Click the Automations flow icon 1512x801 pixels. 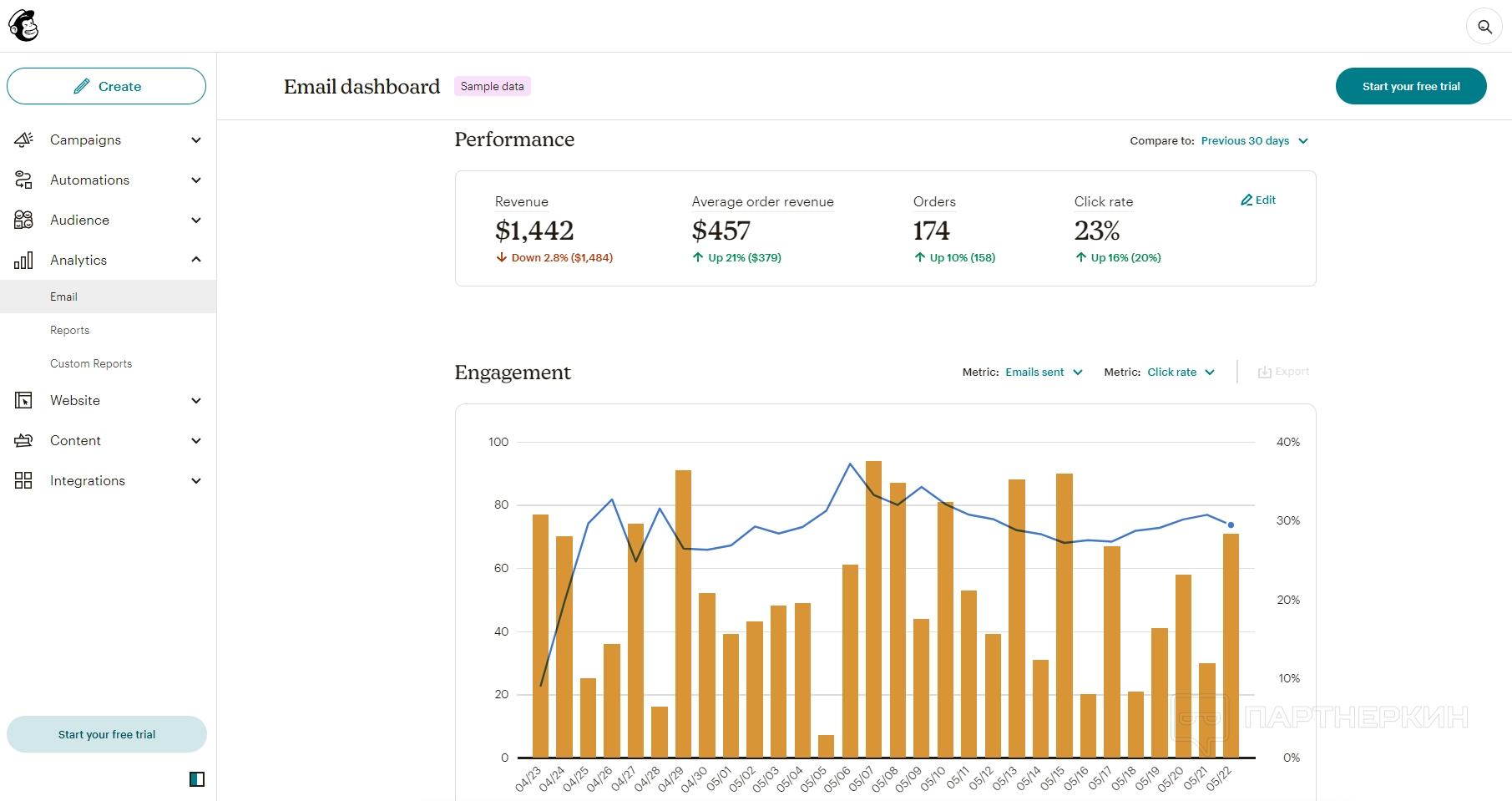pyautogui.click(x=23, y=180)
